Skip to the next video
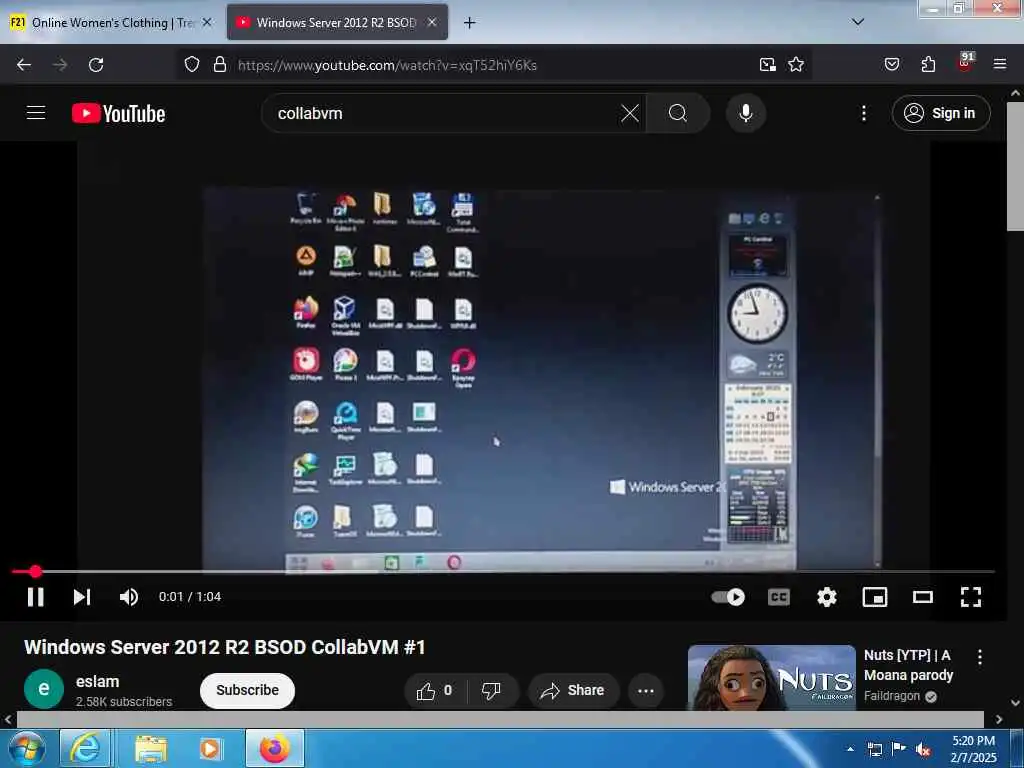 [82, 597]
